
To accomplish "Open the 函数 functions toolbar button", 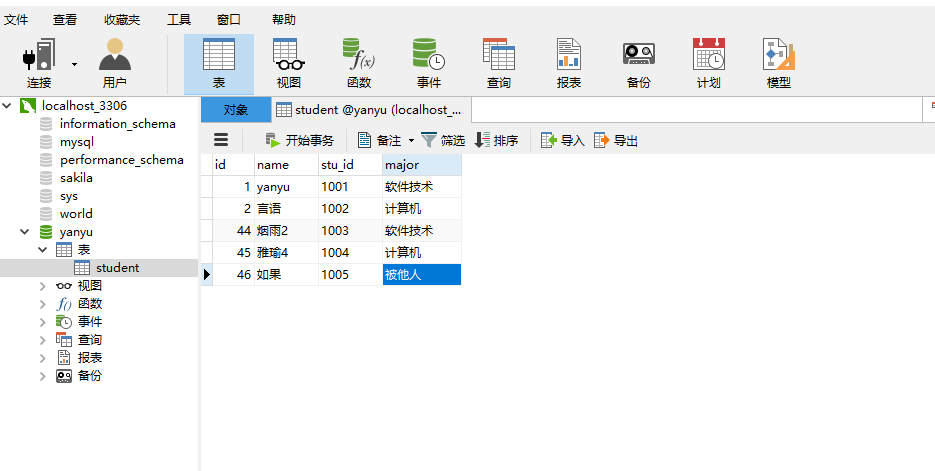I will pos(359,64).
